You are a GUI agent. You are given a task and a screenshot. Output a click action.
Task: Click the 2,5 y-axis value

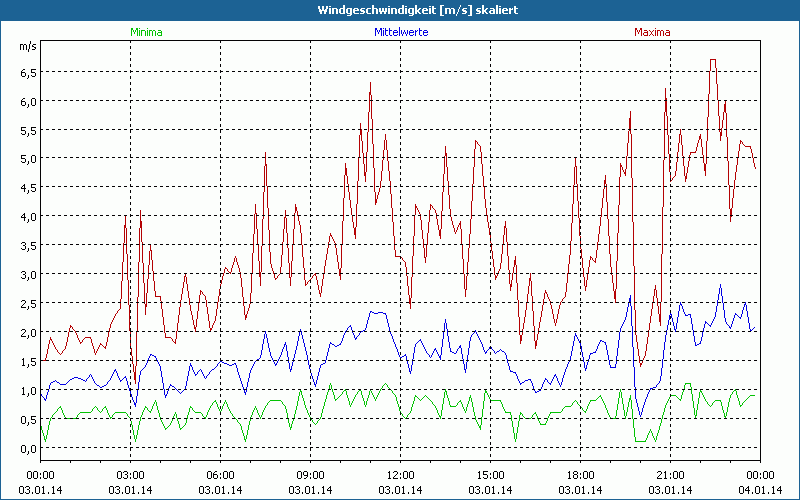(27, 303)
